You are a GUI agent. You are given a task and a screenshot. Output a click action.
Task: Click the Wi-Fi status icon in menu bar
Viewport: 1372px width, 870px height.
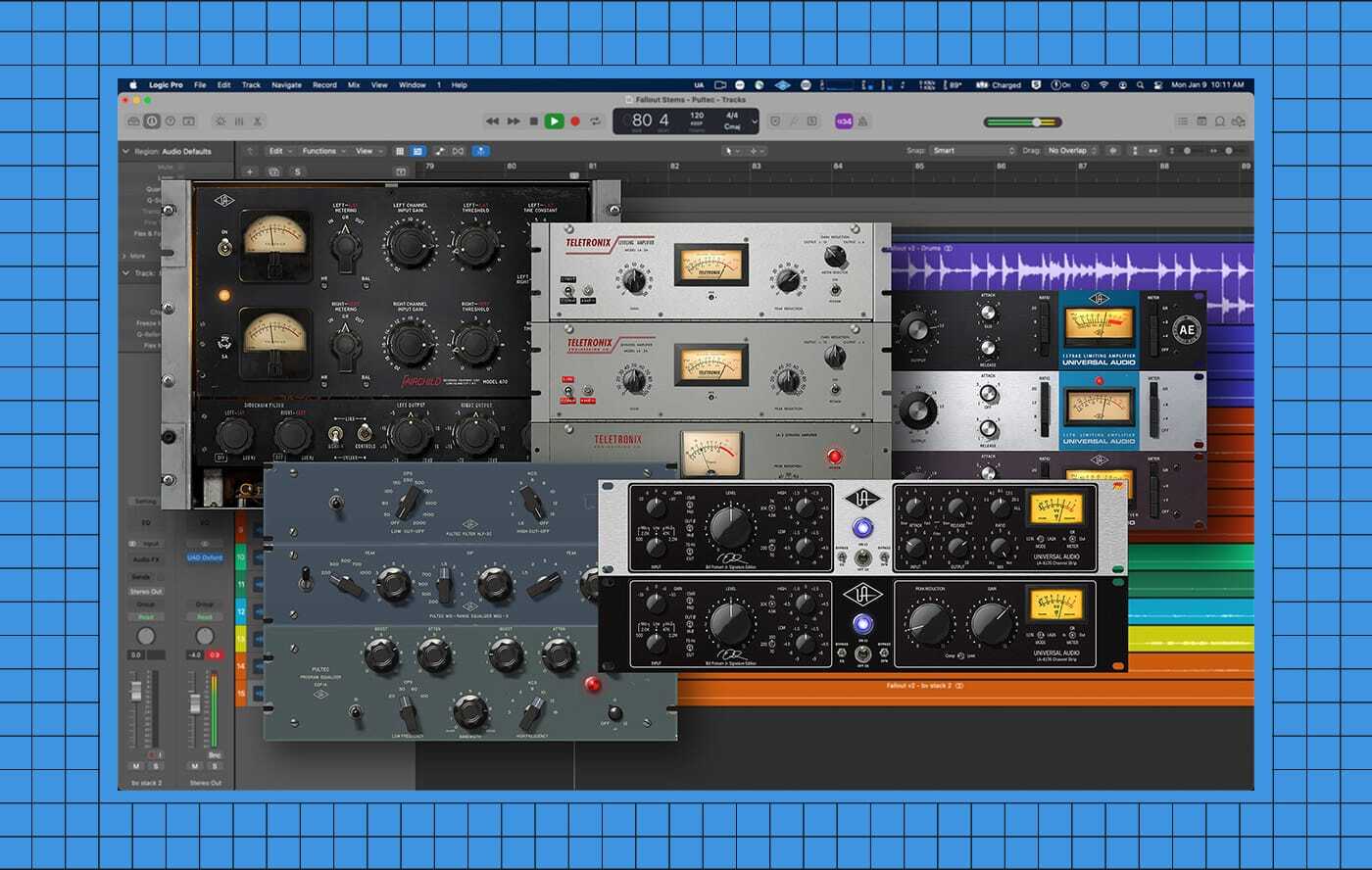1103,85
